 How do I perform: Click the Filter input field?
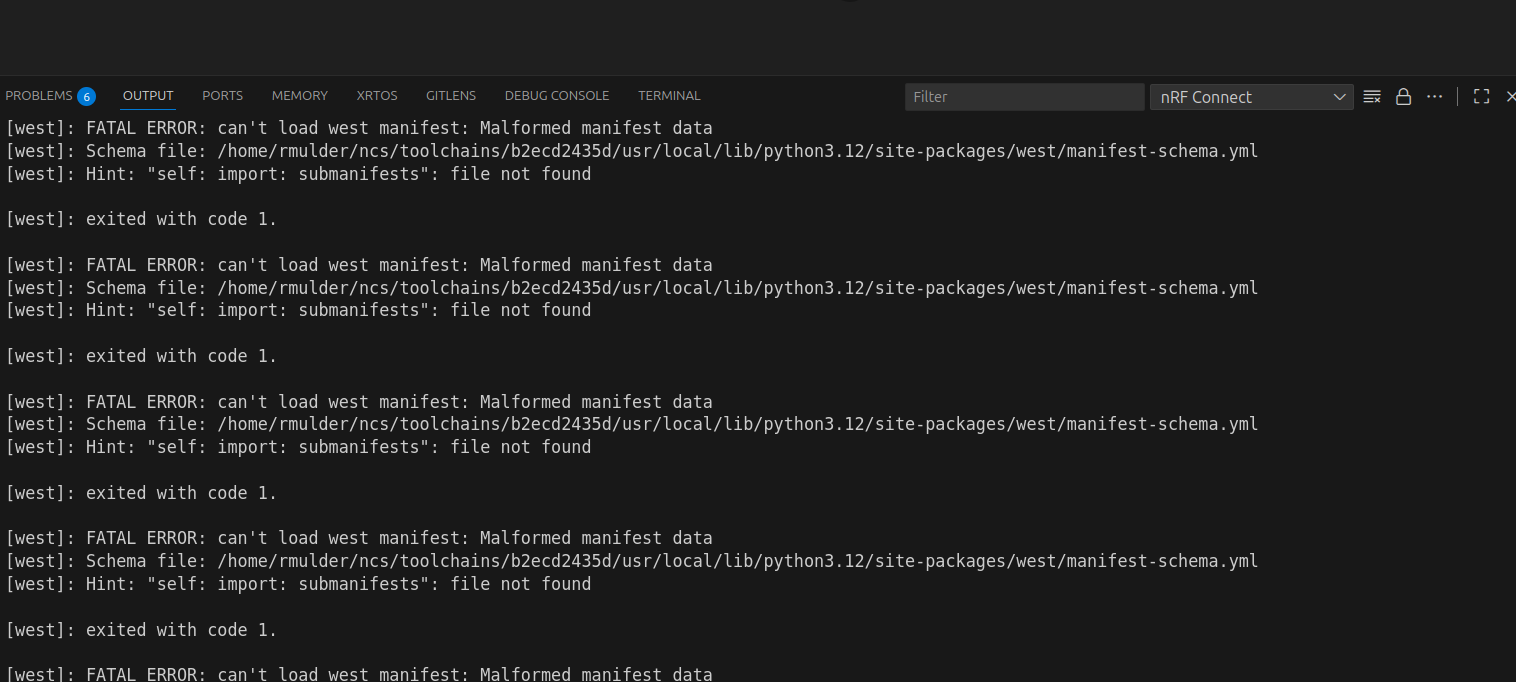pyautogui.click(x=1024, y=96)
